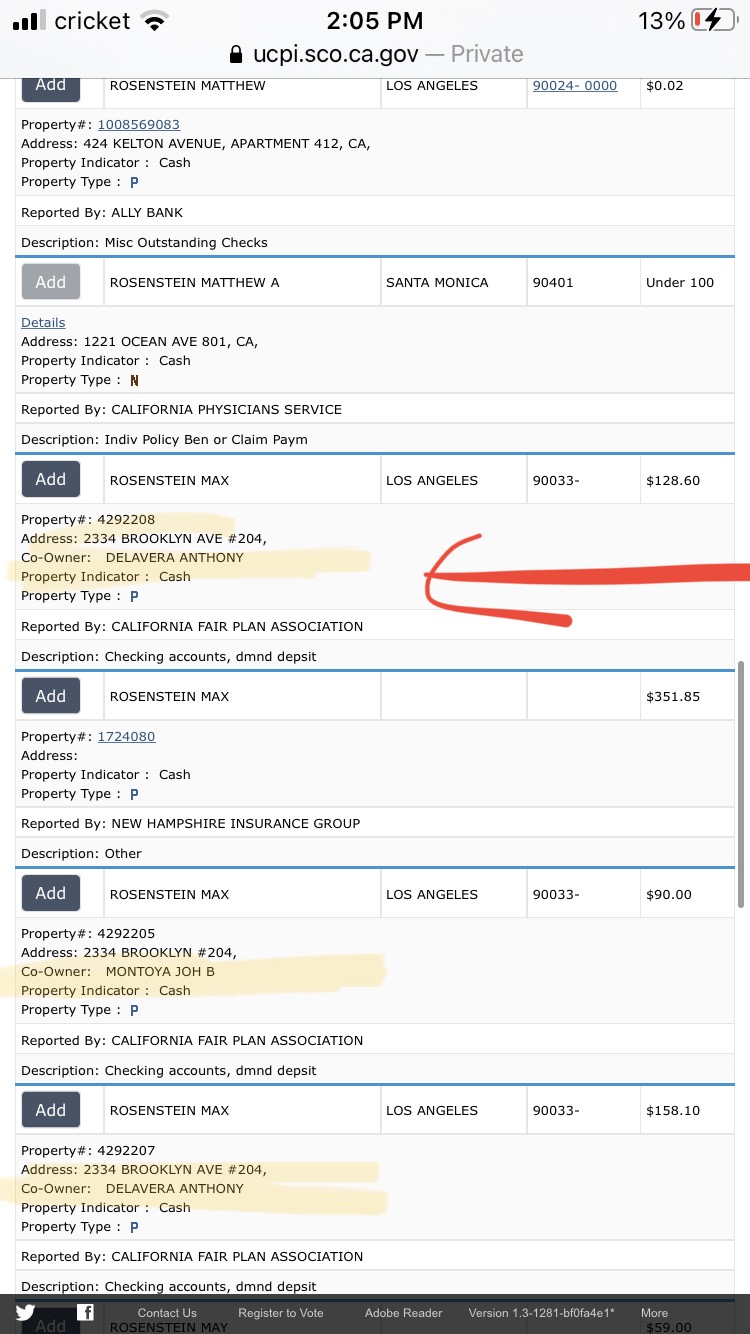
Task: Tap Property Type P icon for property 1724080
Action: point(134,794)
